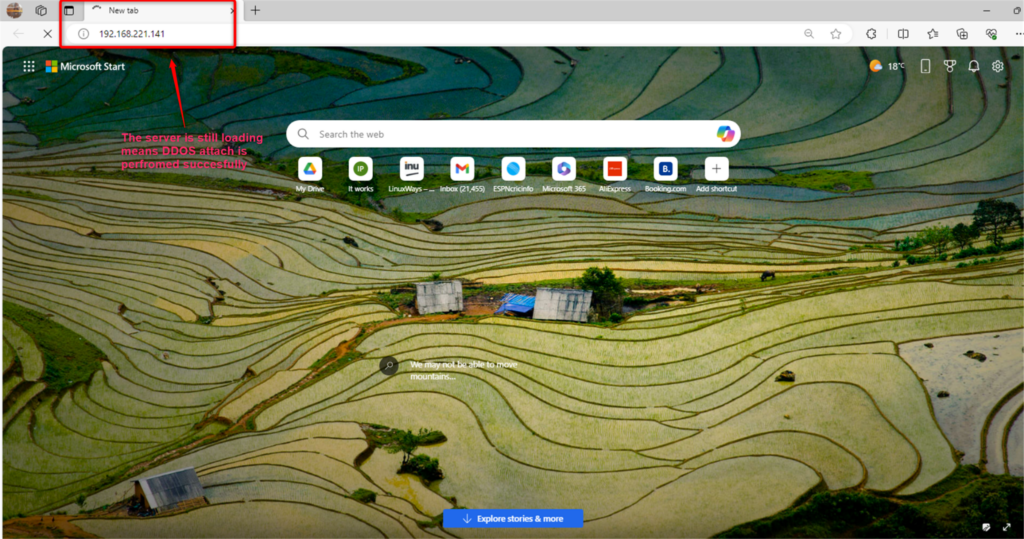Open notifications bell
The width and height of the screenshot is (1024, 539).
974,66
